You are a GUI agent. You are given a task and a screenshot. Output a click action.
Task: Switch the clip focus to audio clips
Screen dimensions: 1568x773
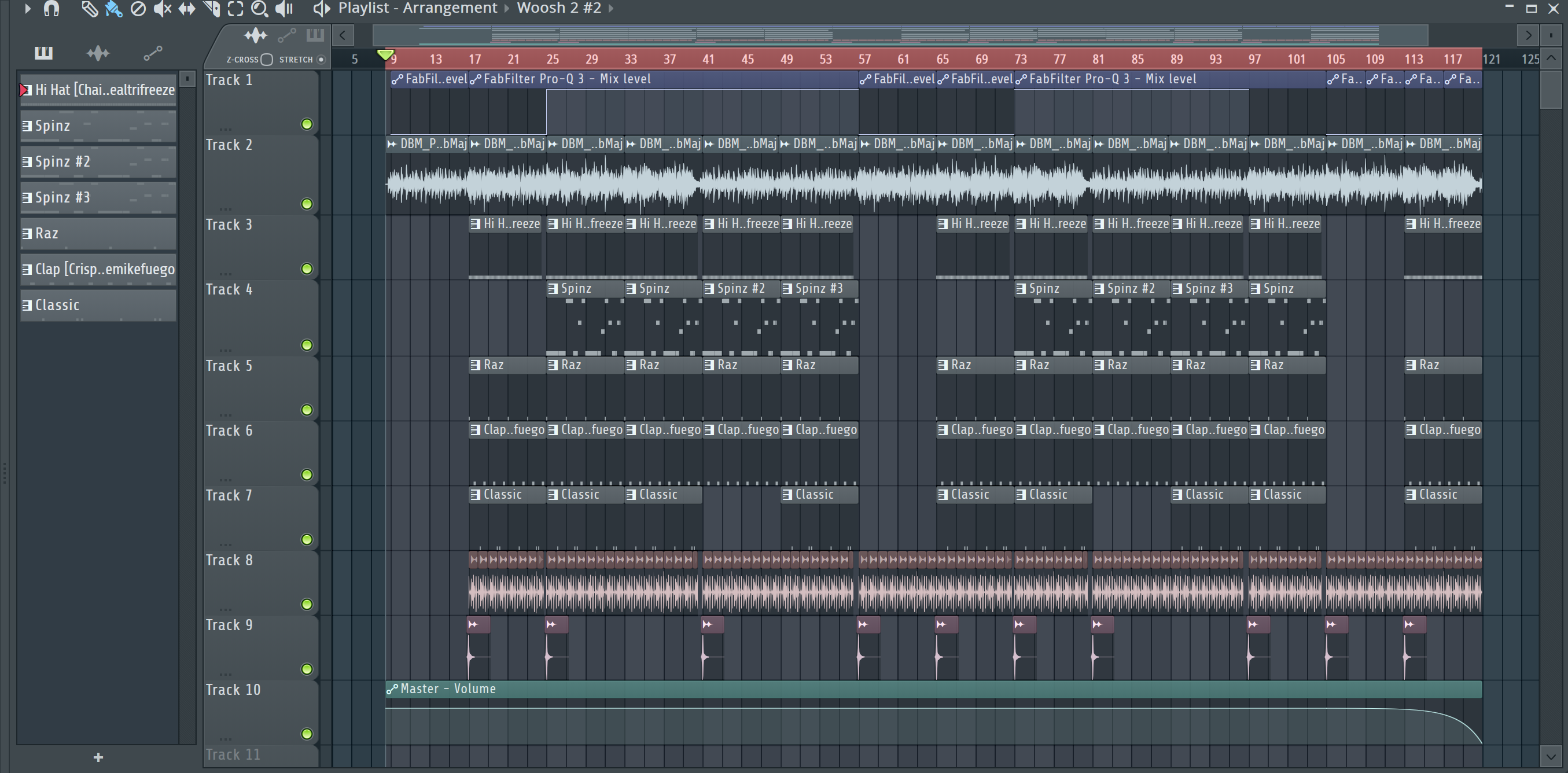tap(256, 35)
